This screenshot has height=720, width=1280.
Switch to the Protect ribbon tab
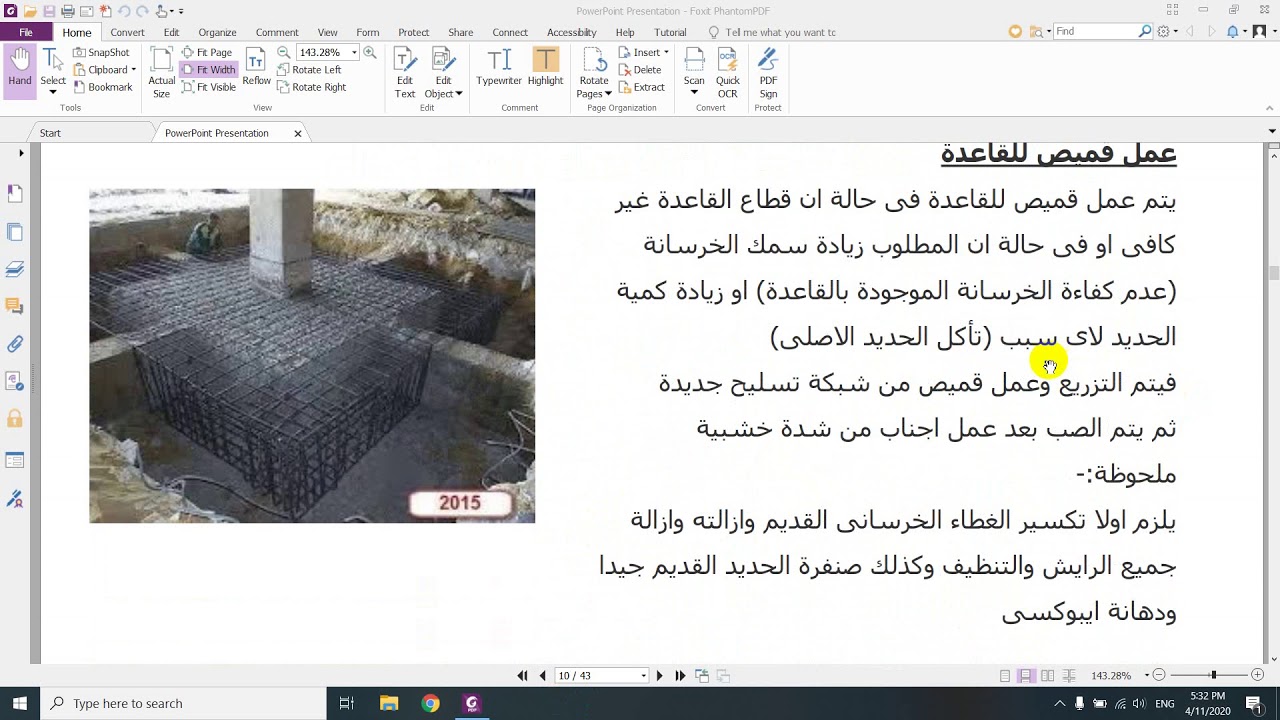(x=413, y=32)
